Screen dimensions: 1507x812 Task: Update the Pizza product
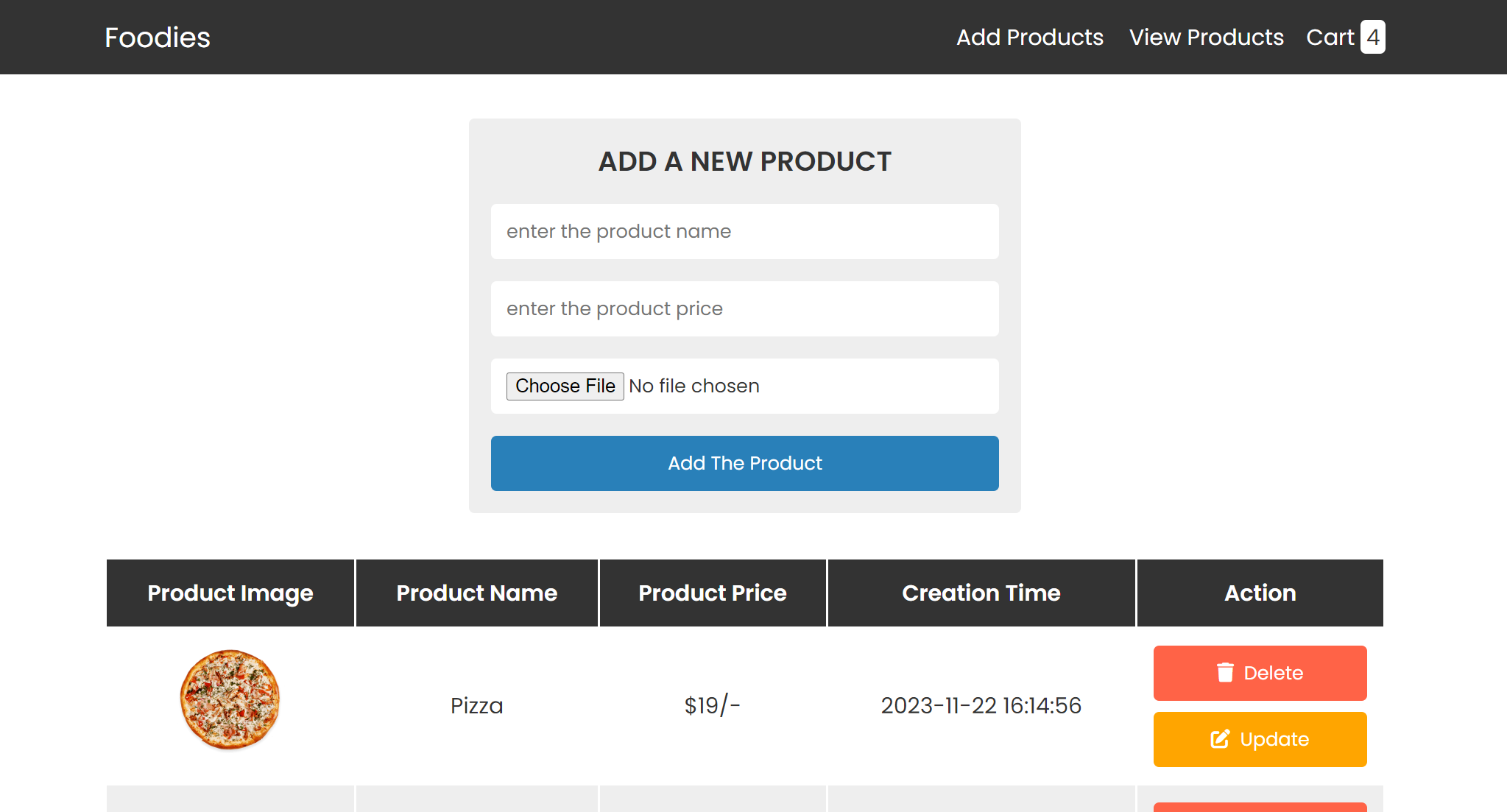(1260, 739)
